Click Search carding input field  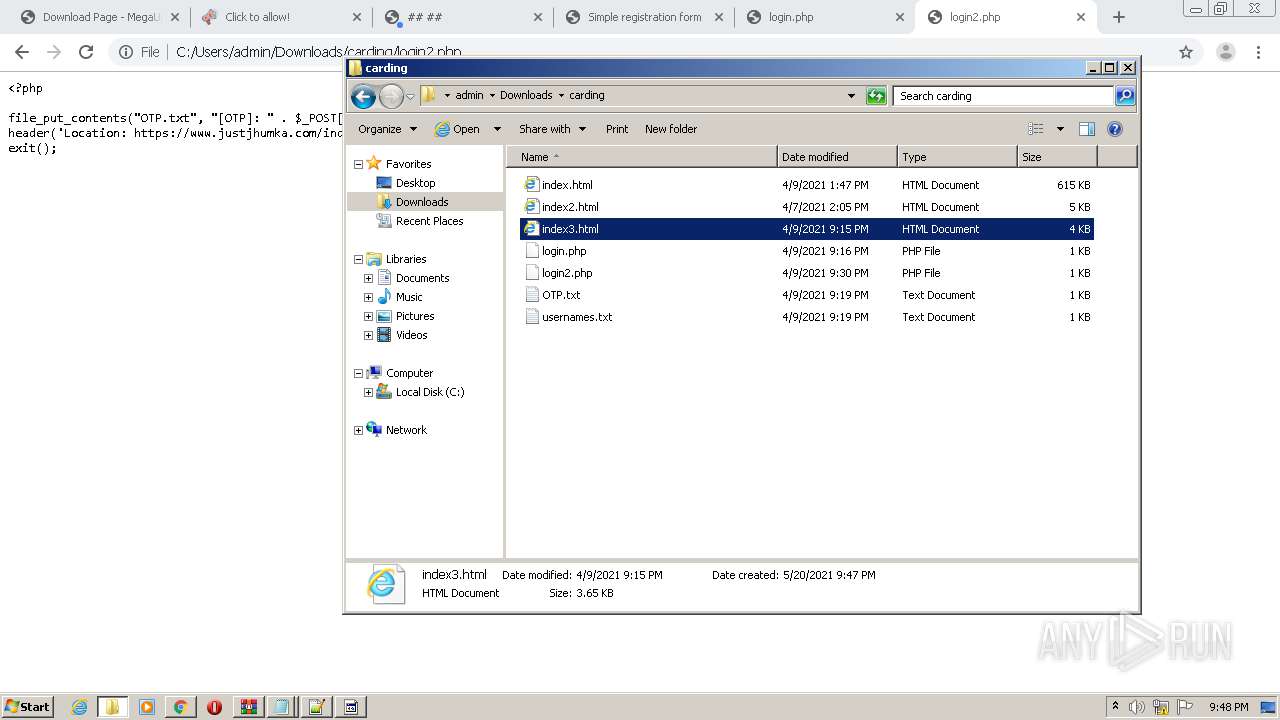coord(1004,96)
